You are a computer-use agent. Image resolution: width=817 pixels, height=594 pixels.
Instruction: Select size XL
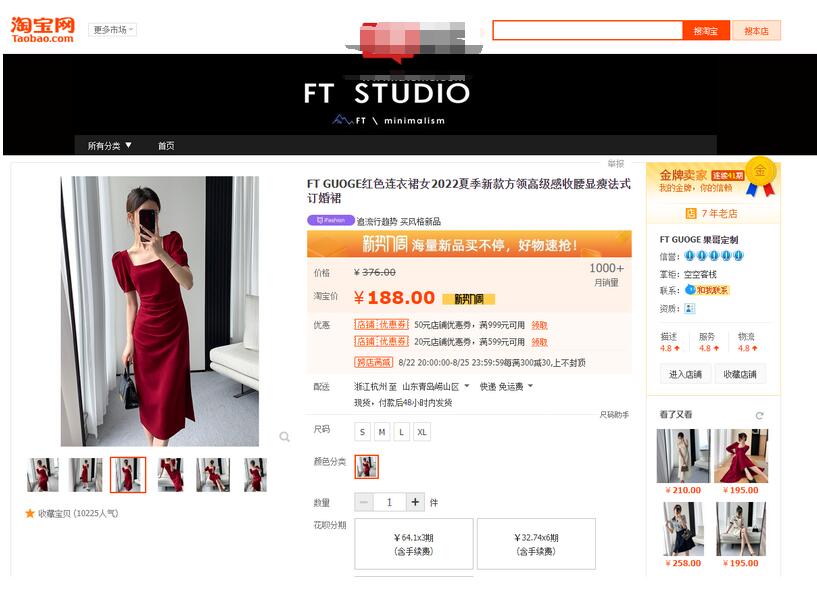pyautogui.click(x=422, y=432)
